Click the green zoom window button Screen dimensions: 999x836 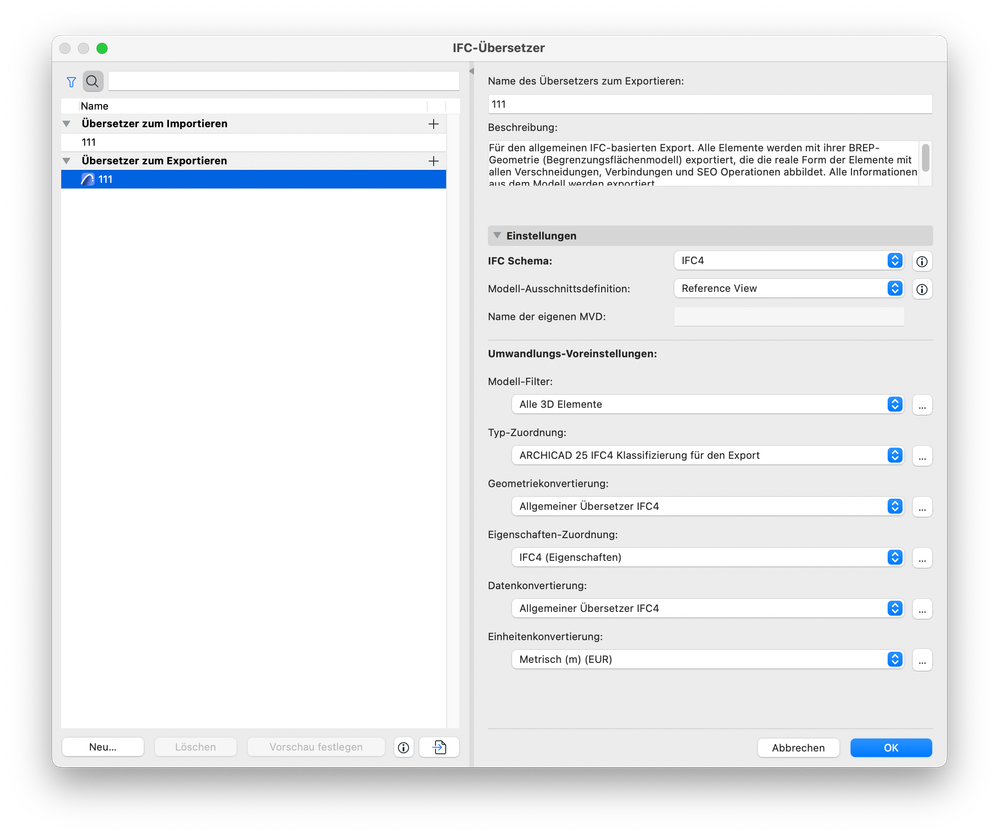[102, 48]
